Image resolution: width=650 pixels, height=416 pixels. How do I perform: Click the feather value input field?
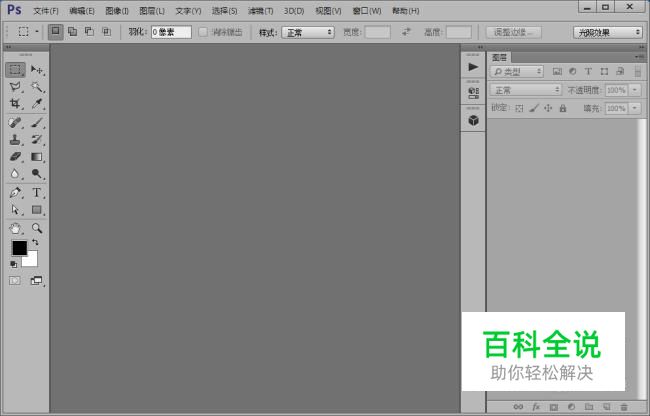[x=171, y=32]
